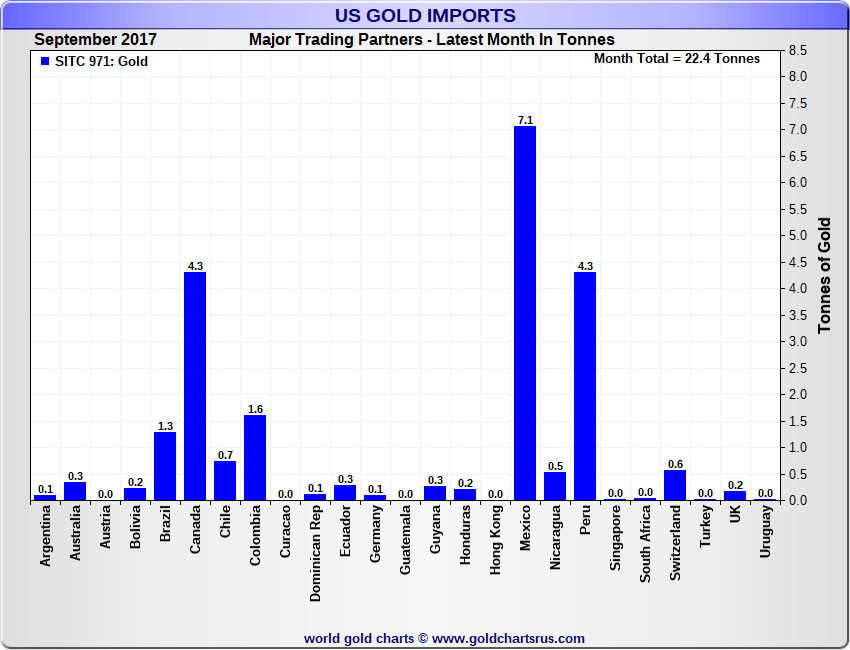Click the 'Mexico' axis label
This screenshot has height=650, width=850.
click(x=525, y=527)
